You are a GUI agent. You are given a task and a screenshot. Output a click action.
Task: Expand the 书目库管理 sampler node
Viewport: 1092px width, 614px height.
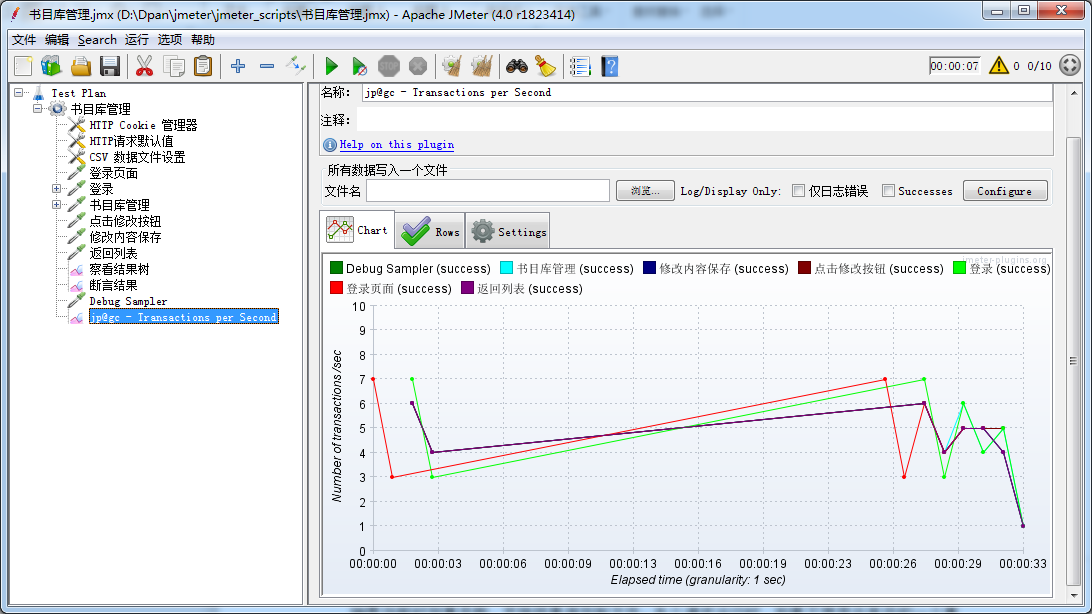coord(56,205)
